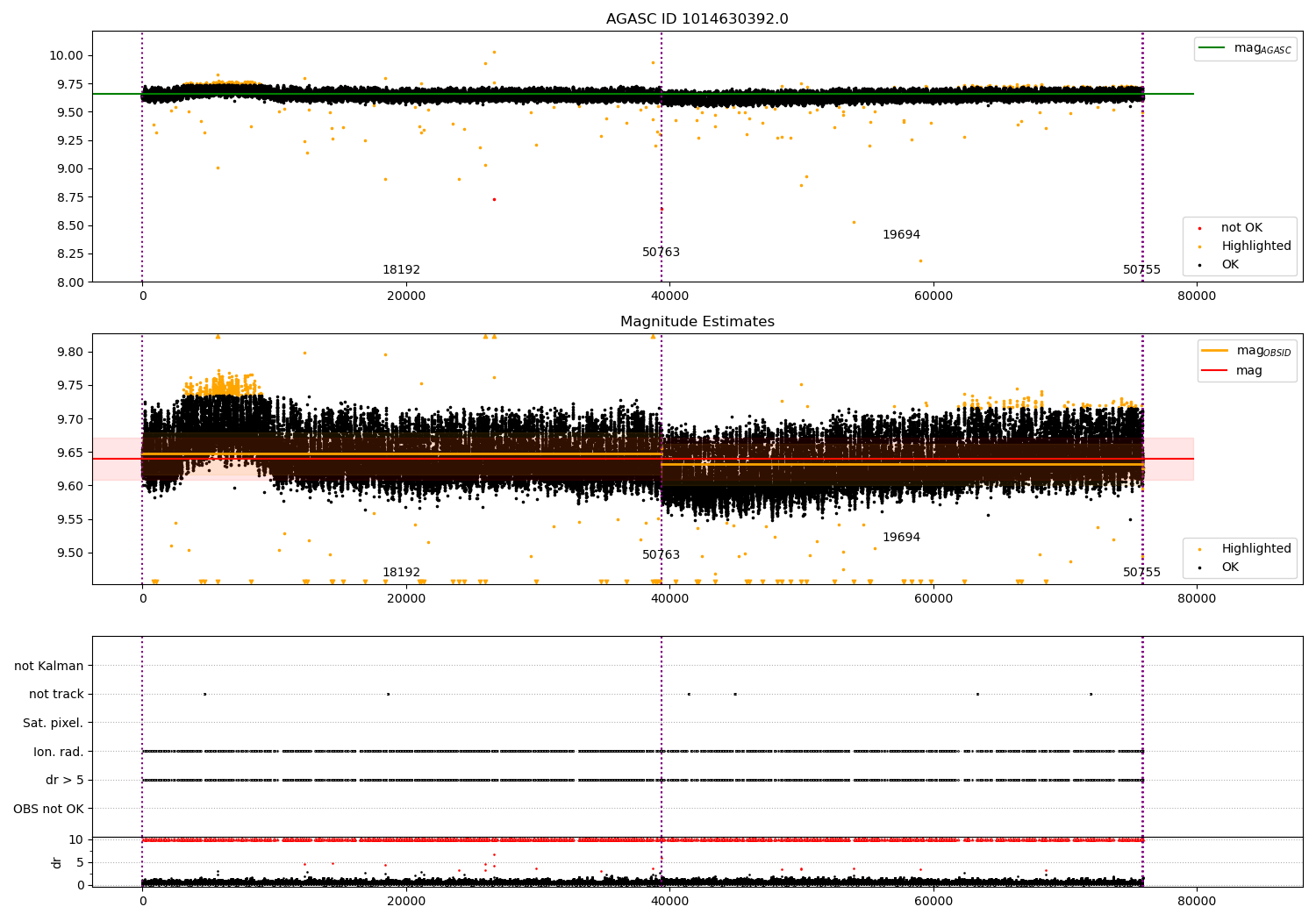Click the 'dr > 5' axis label
Image resolution: width=1316 pixels, height=921 pixels.
[64, 781]
